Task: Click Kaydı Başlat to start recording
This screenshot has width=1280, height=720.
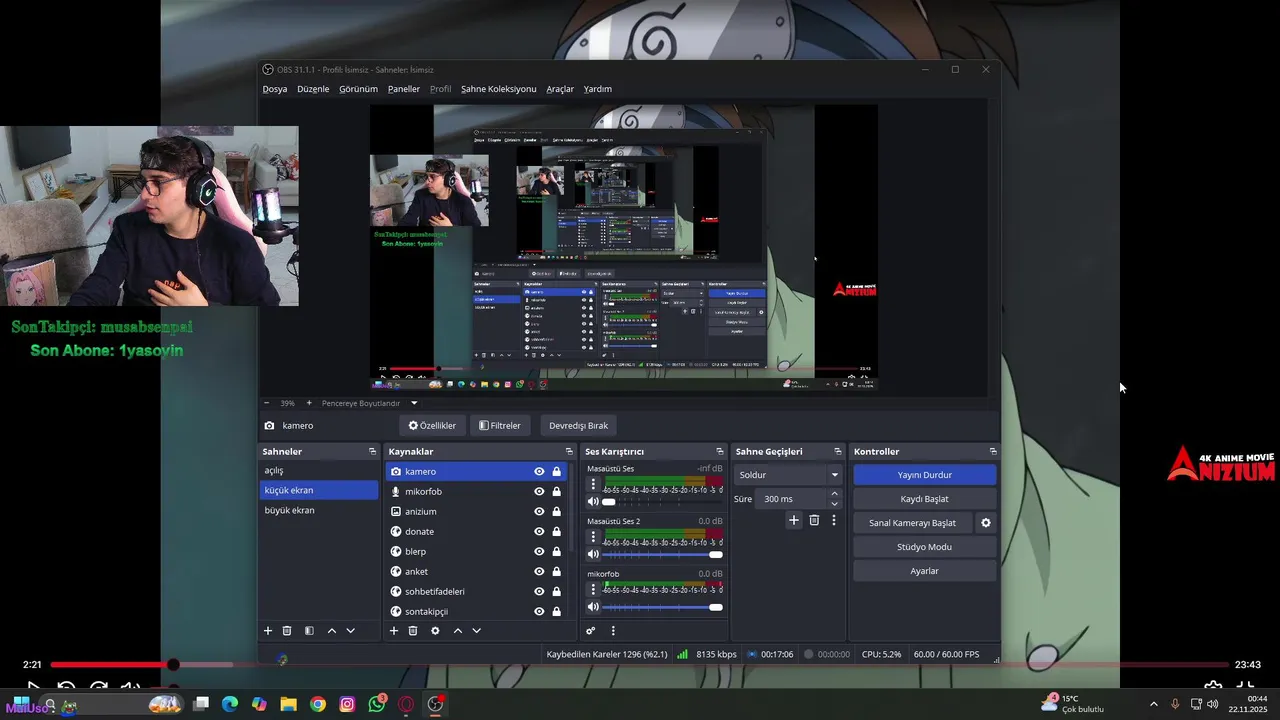Action: (x=924, y=499)
